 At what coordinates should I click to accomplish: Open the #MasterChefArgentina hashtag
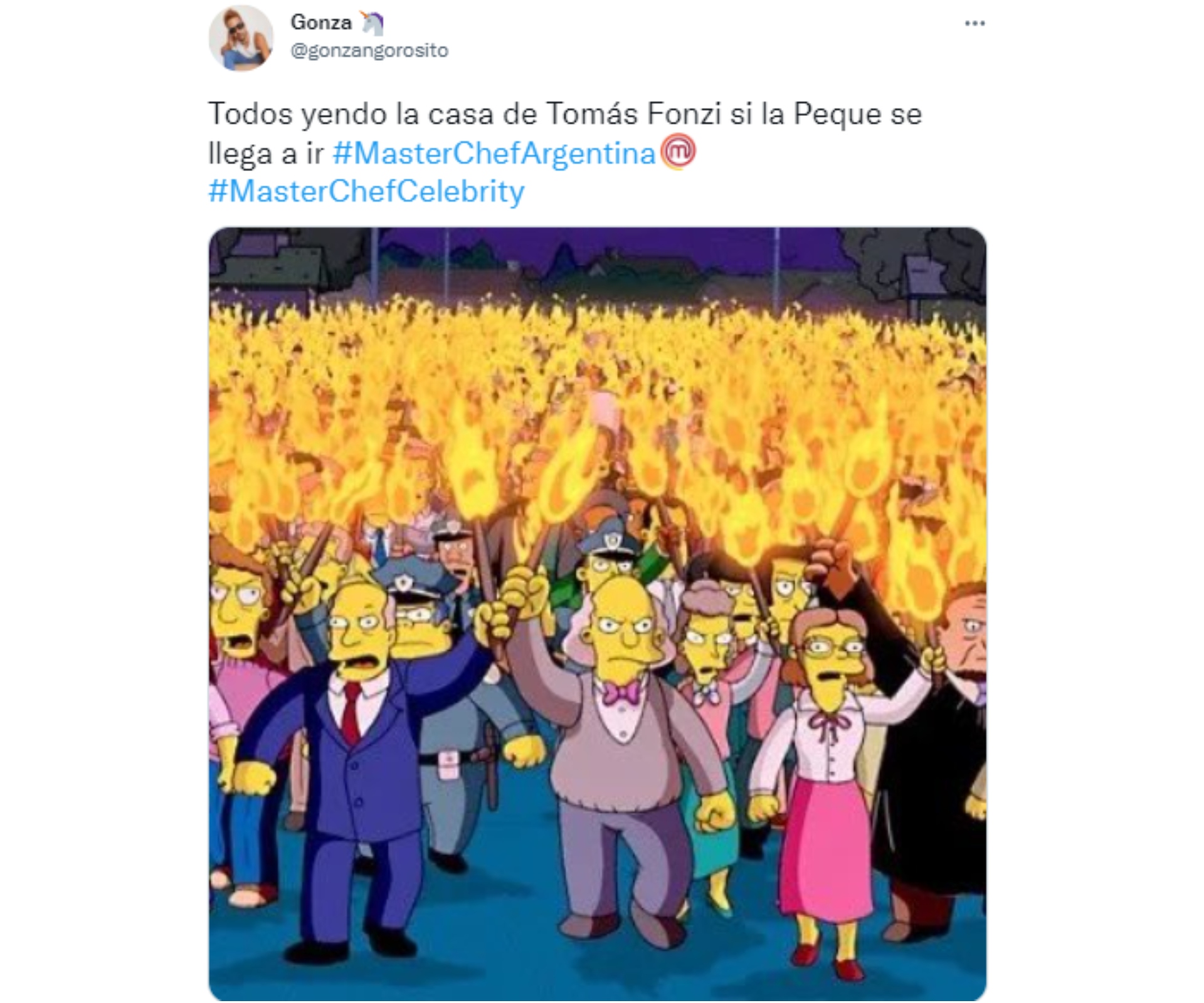point(494,153)
